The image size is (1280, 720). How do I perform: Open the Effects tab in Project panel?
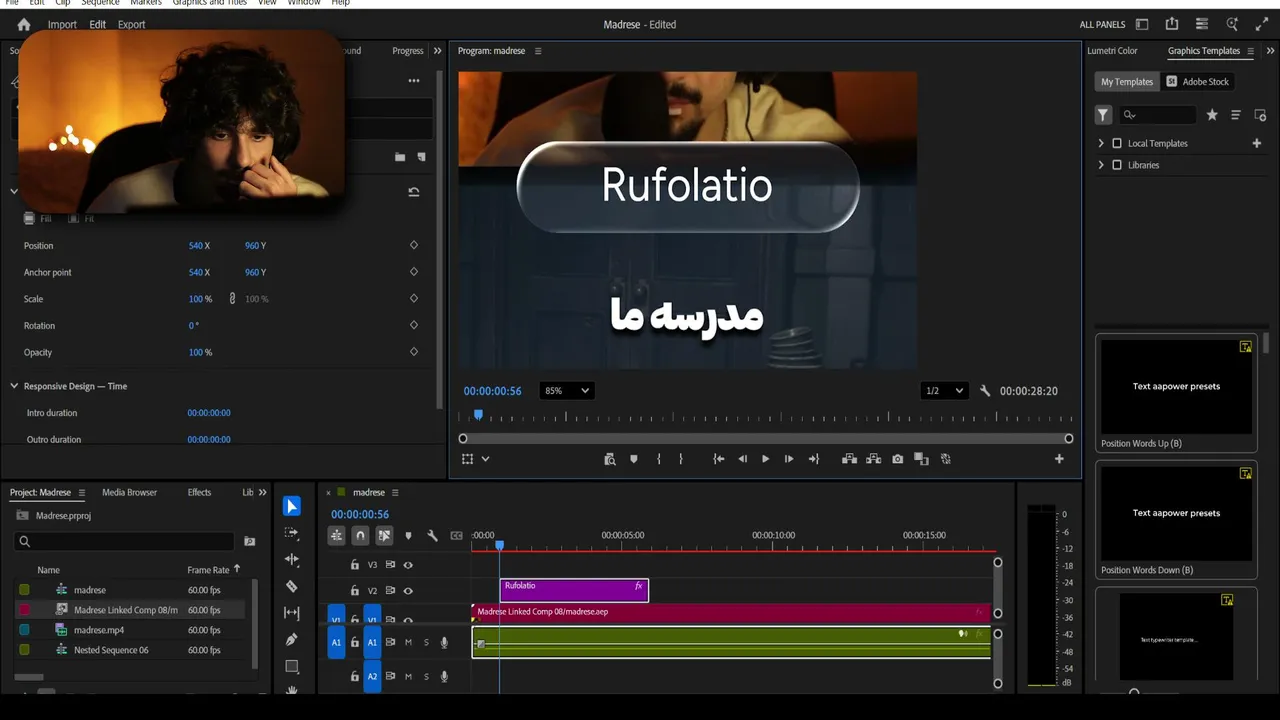click(x=199, y=493)
